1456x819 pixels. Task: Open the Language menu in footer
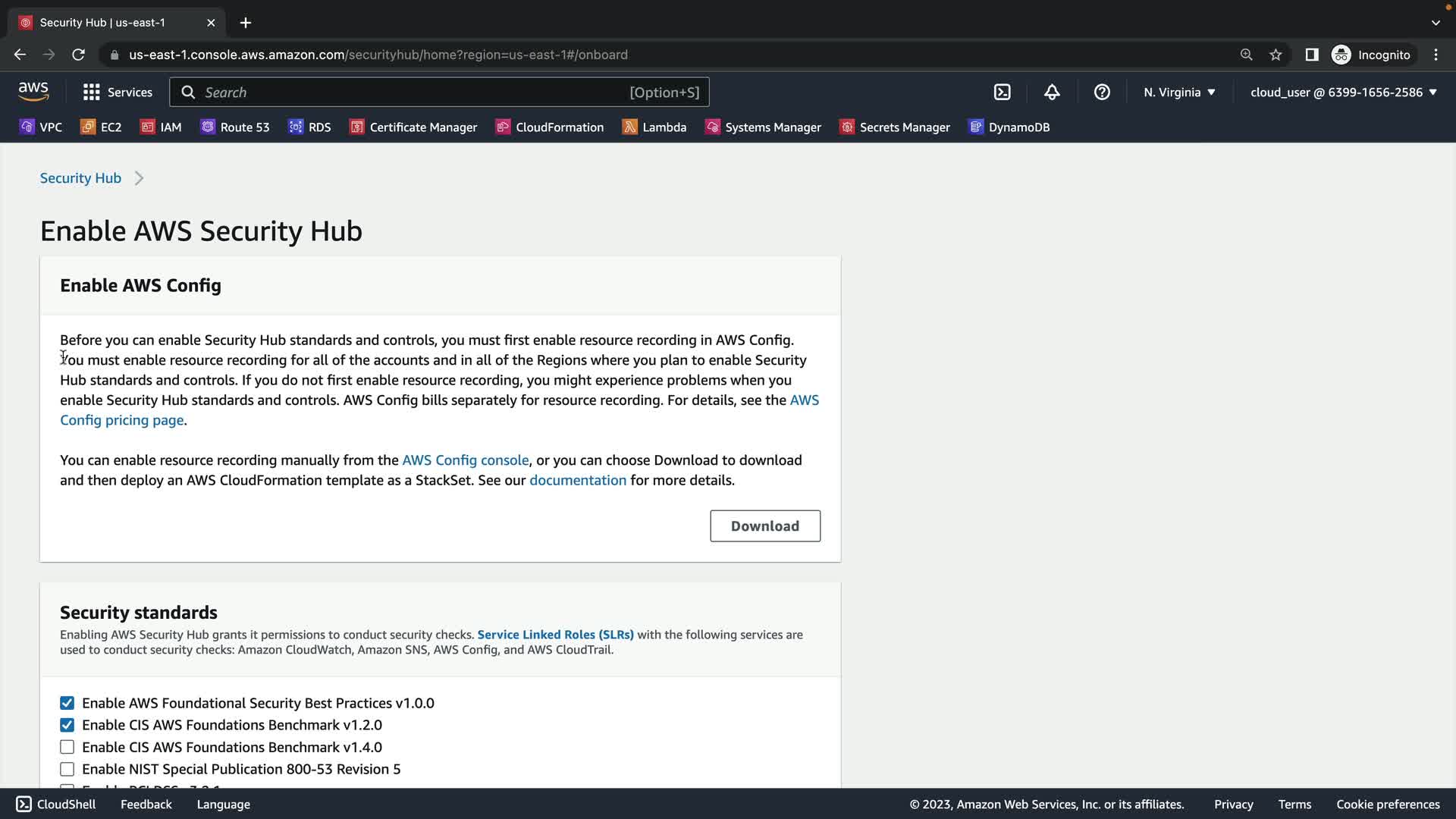click(x=223, y=804)
